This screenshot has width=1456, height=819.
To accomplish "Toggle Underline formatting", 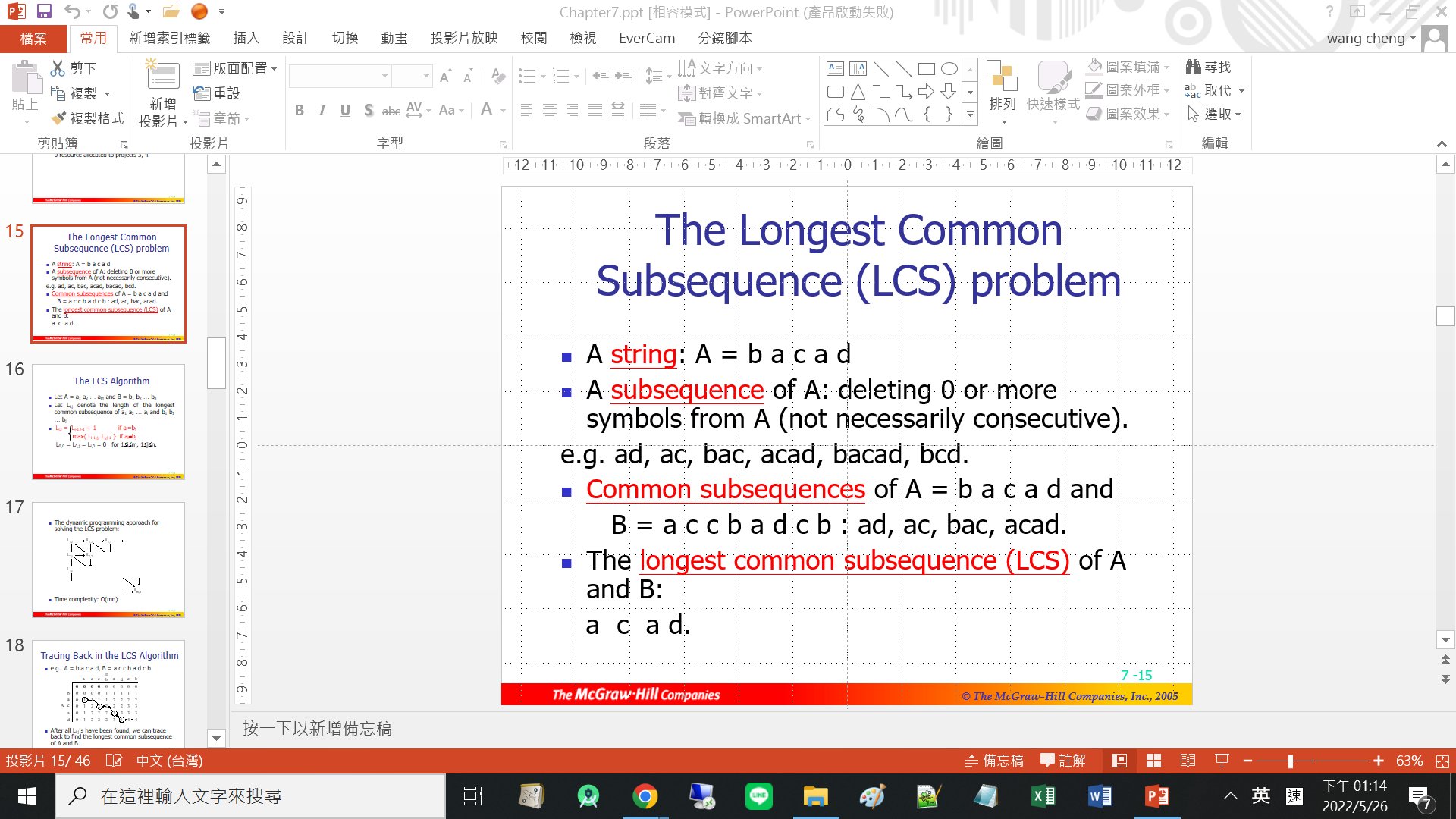I will click(345, 111).
